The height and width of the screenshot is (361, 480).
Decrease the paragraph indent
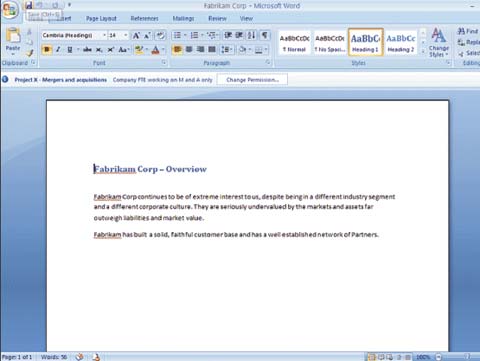(x=228, y=35)
